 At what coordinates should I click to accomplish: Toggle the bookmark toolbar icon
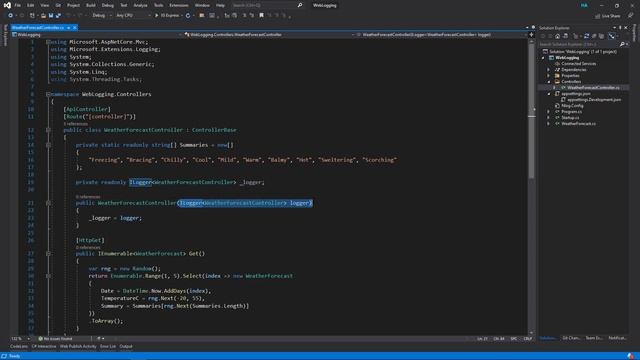pos(262,16)
